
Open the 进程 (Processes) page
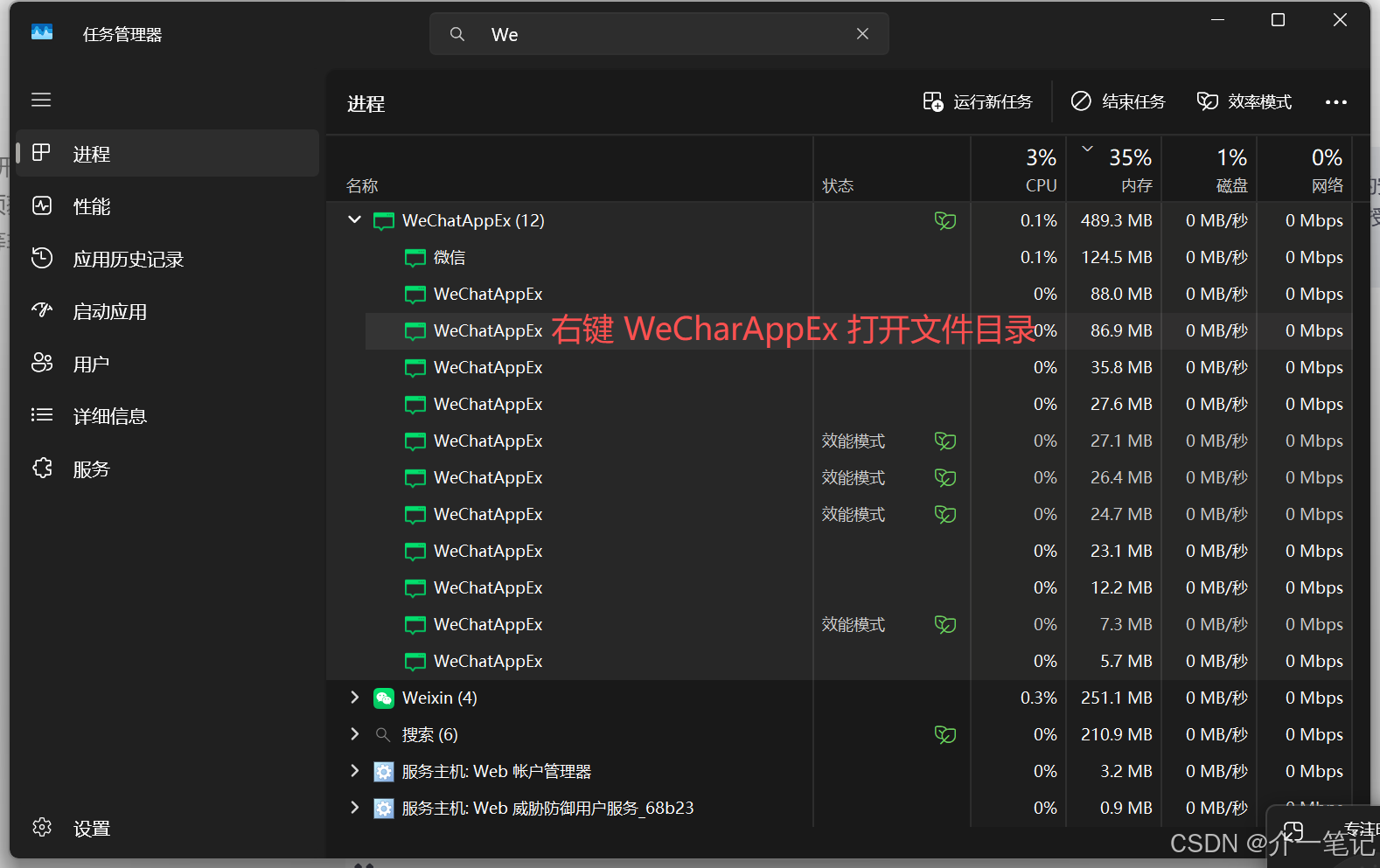pos(168,154)
